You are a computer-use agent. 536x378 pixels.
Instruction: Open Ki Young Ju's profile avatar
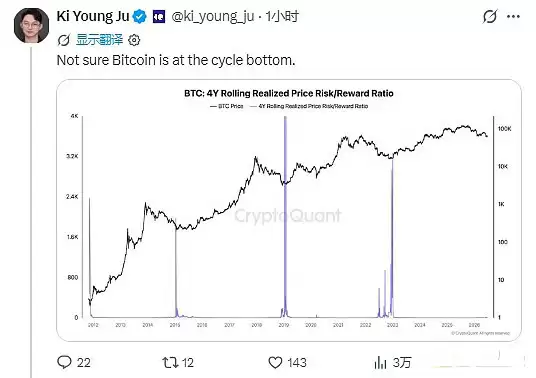[x=31, y=26]
